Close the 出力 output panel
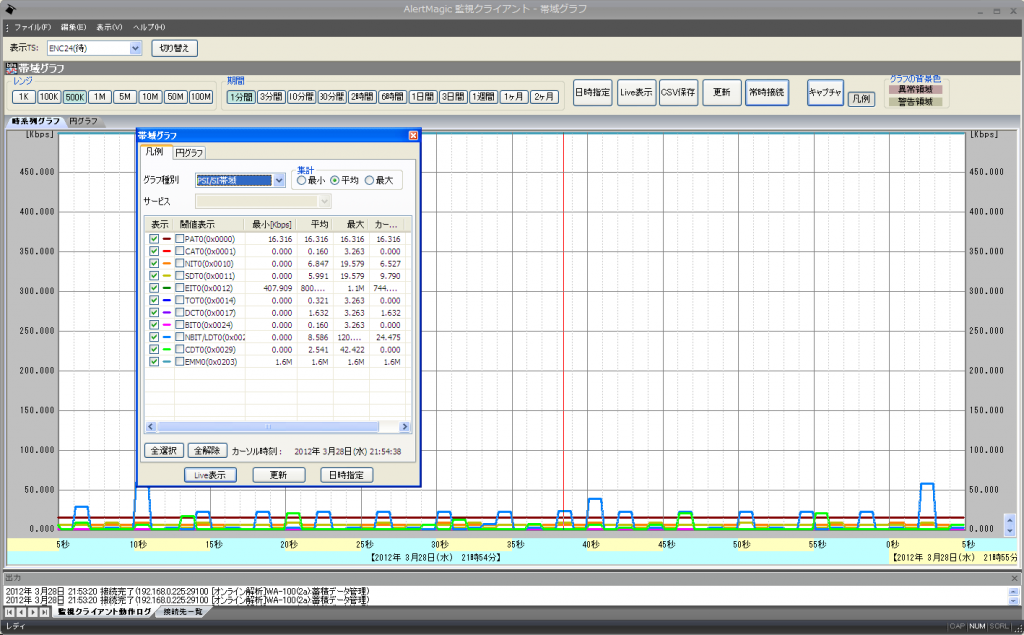This screenshot has width=1024, height=635. [1014, 578]
